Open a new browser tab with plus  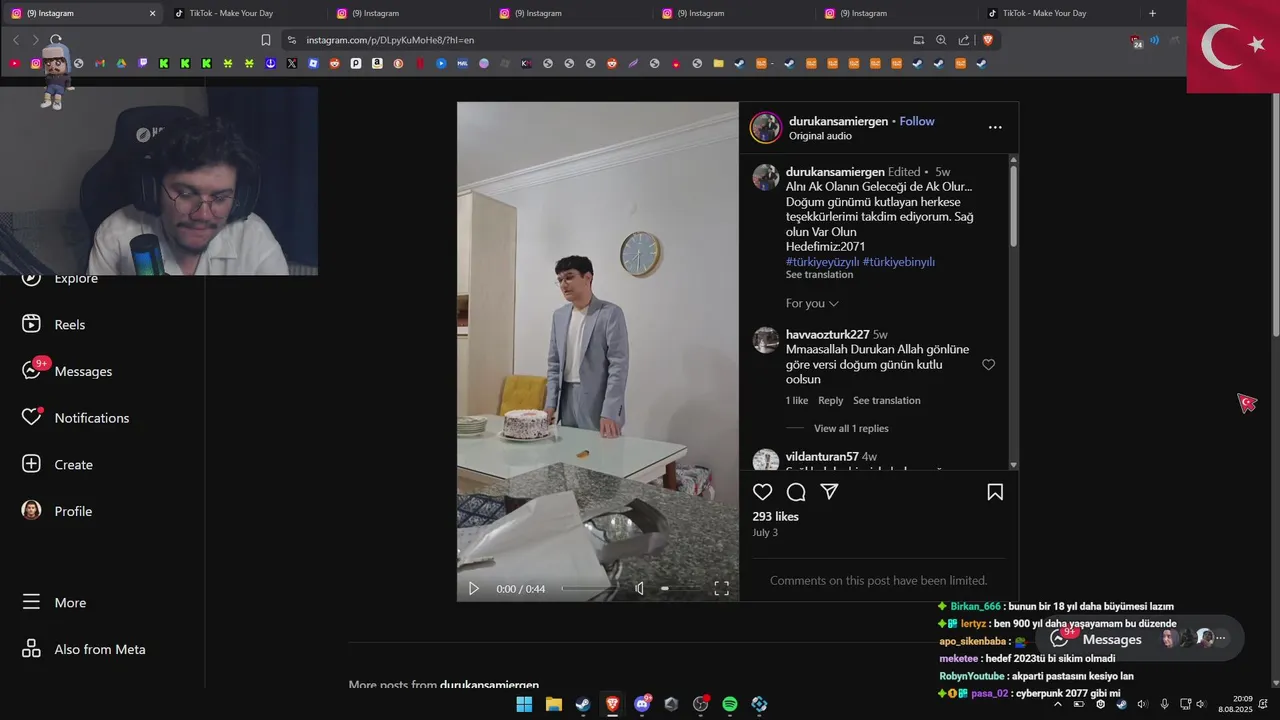(1152, 13)
